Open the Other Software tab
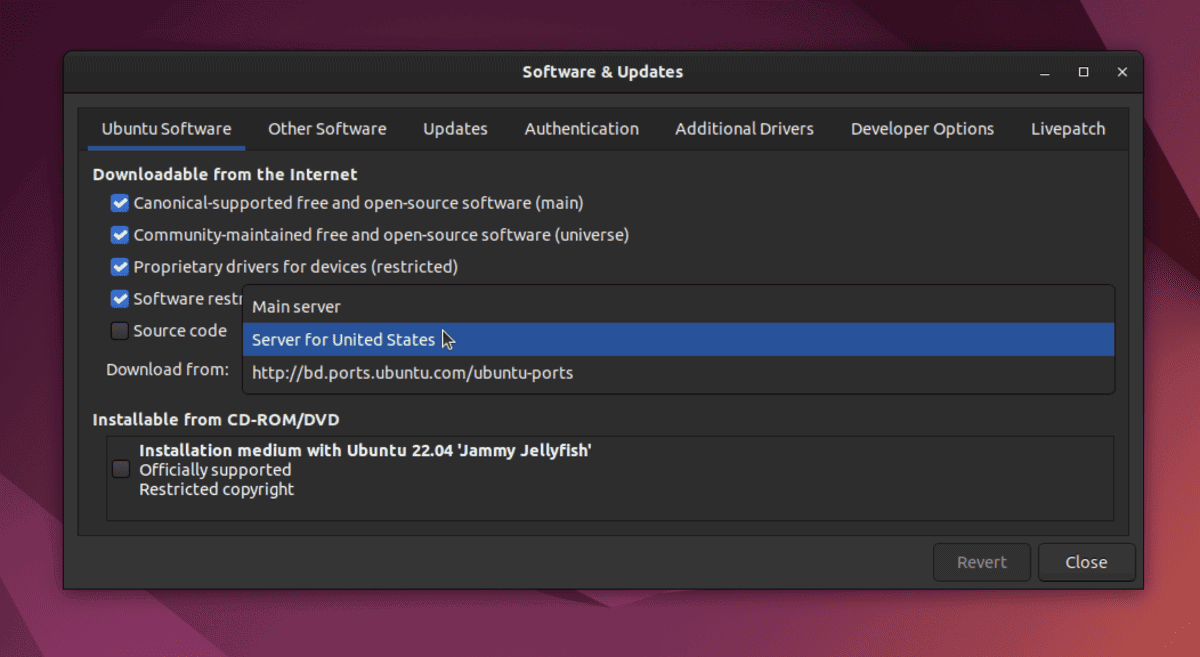The width and height of the screenshot is (1200, 657). click(327, 129)
